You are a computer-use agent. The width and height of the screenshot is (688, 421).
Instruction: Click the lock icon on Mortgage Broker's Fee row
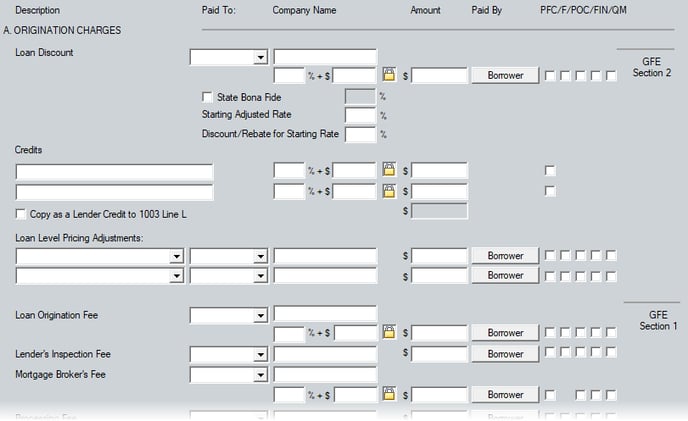pos(389,394)
